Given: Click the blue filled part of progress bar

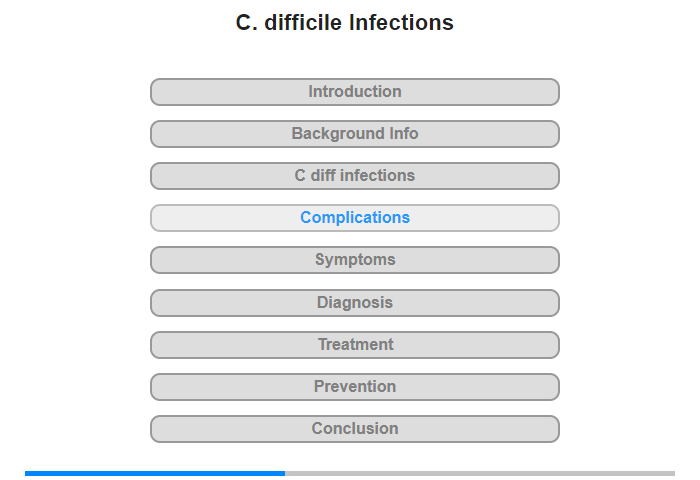Looking at the screenshot, I should [x=155, y=473].
